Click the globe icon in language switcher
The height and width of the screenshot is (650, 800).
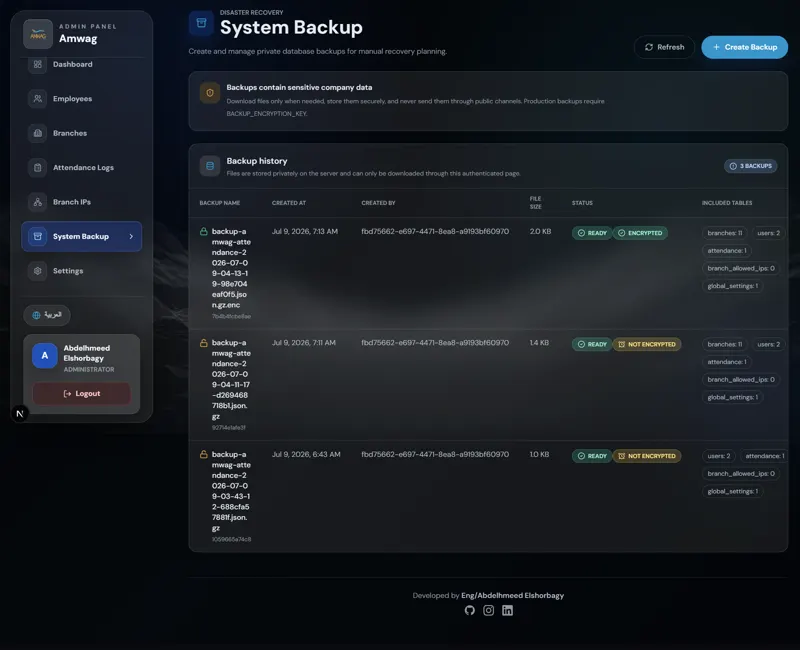pyautogui.click(x=36, y=315)
